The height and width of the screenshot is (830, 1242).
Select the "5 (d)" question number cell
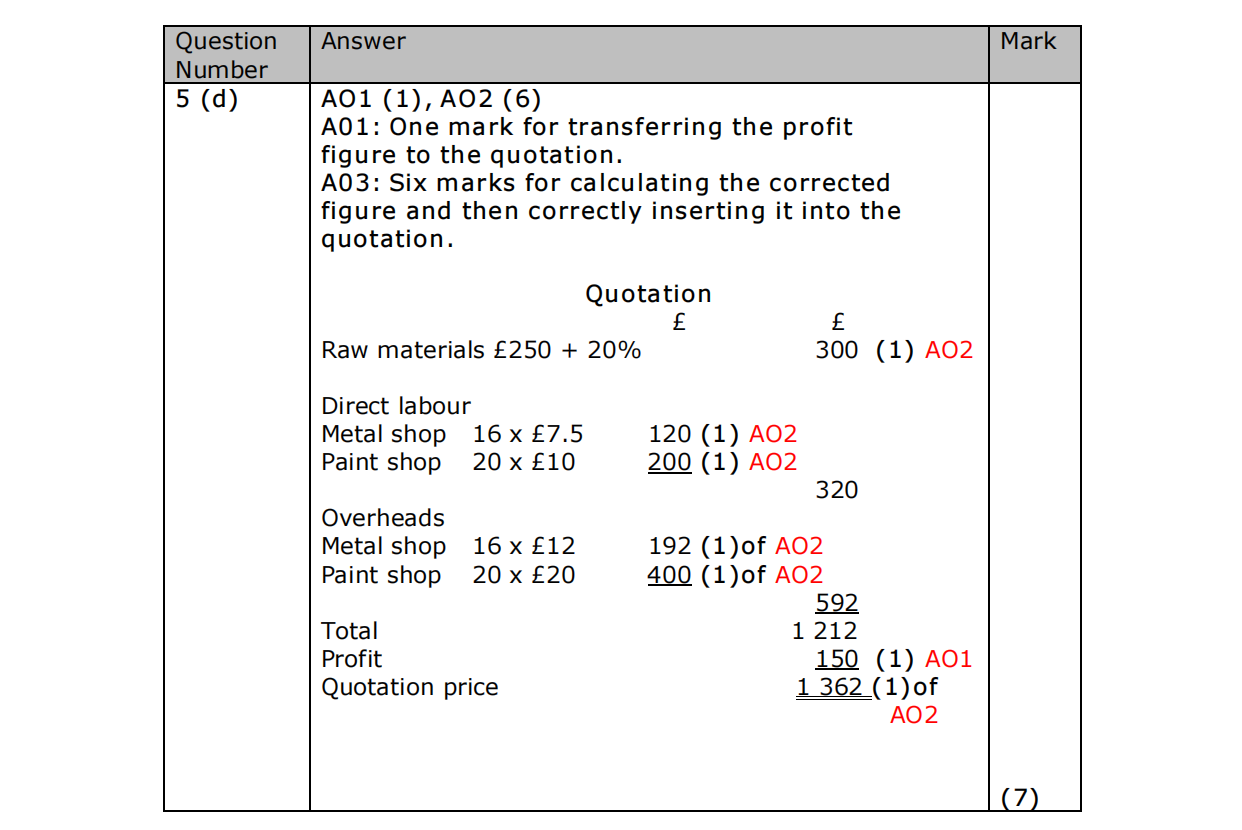[207, 100]
